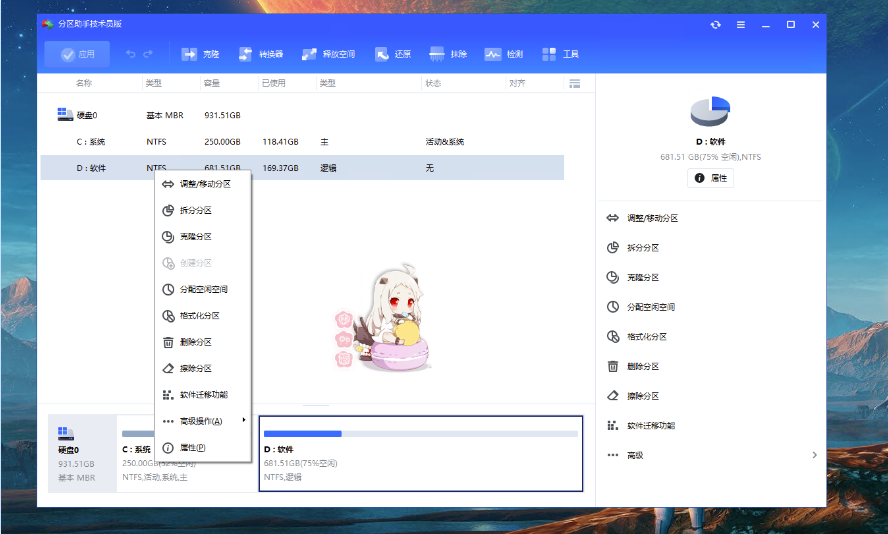Click the D: partition usage bar
888x534 pixels.
pos(421,434)
